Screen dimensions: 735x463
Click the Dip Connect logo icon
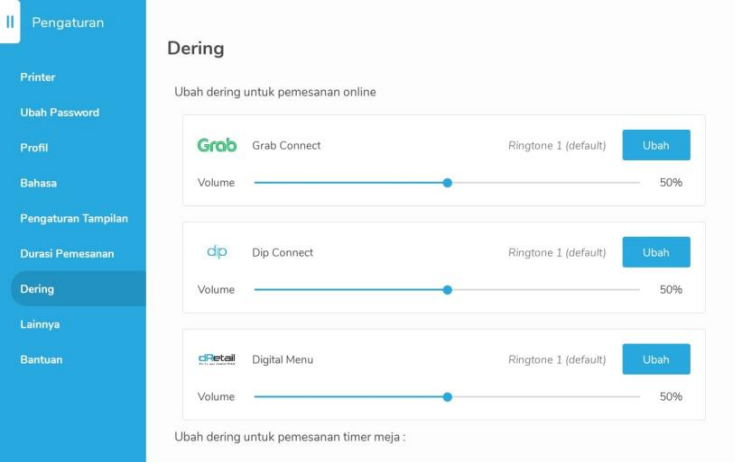pyautogui.click(x=217, y=252)
